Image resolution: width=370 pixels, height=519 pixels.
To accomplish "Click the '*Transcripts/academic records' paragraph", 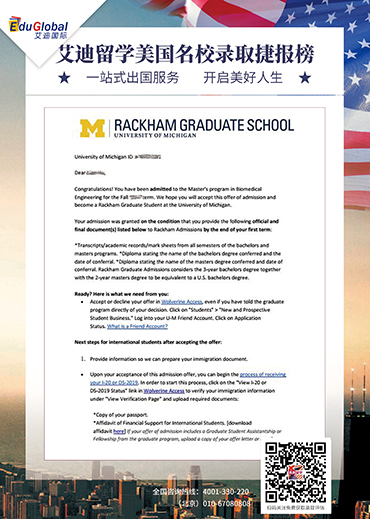I will pos(178,261).
